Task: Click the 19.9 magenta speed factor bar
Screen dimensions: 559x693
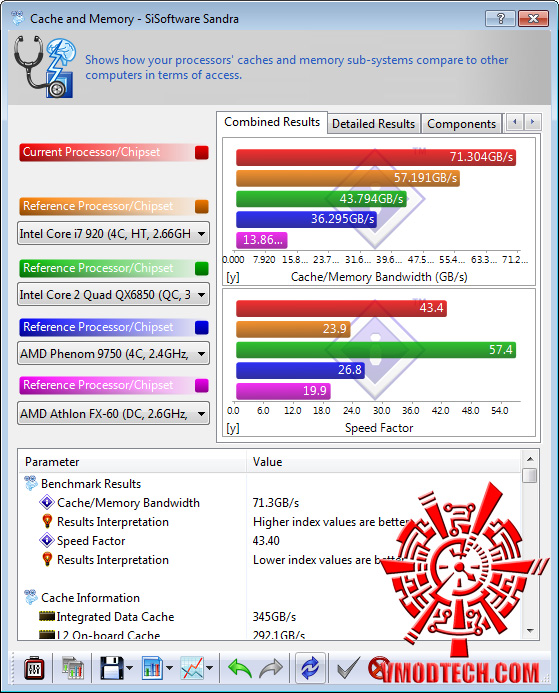Action: [283, 391]
